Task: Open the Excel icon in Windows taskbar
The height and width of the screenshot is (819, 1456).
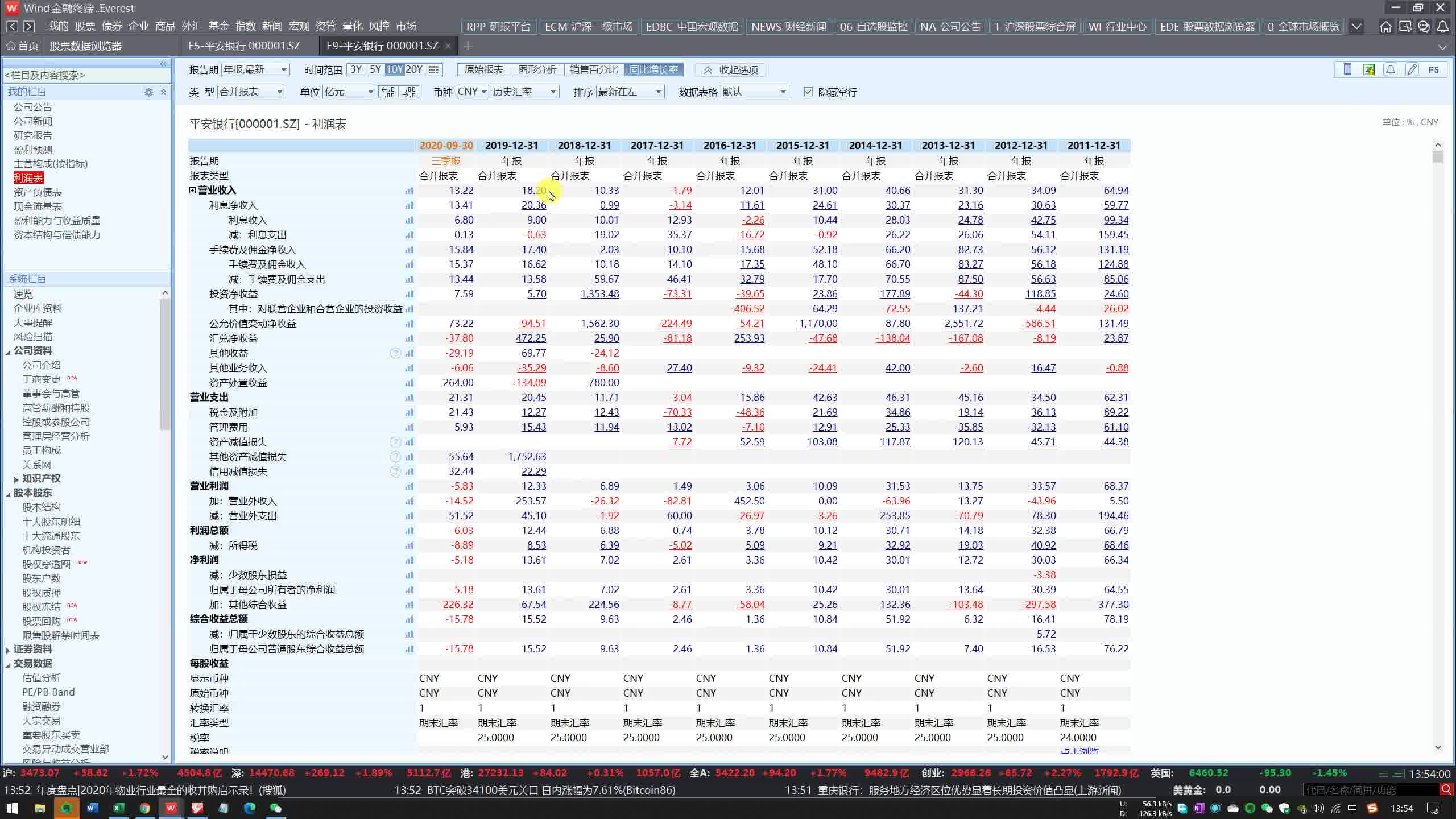Action: (x=118, y=808)
